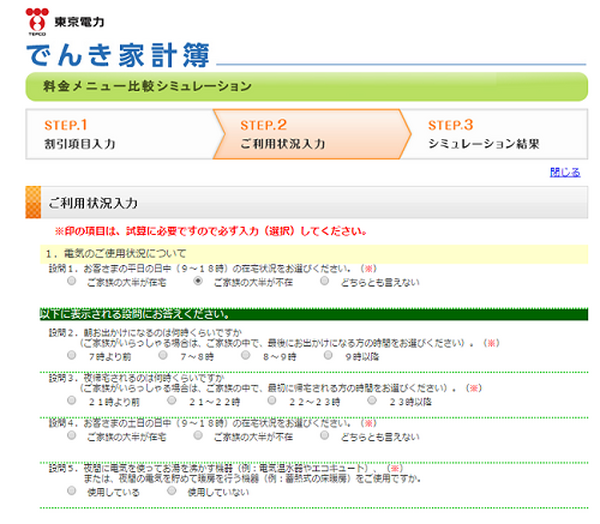Choose 9時以降 for 設問2
Viewport: 600px width, 524px height.
point(328,355)
